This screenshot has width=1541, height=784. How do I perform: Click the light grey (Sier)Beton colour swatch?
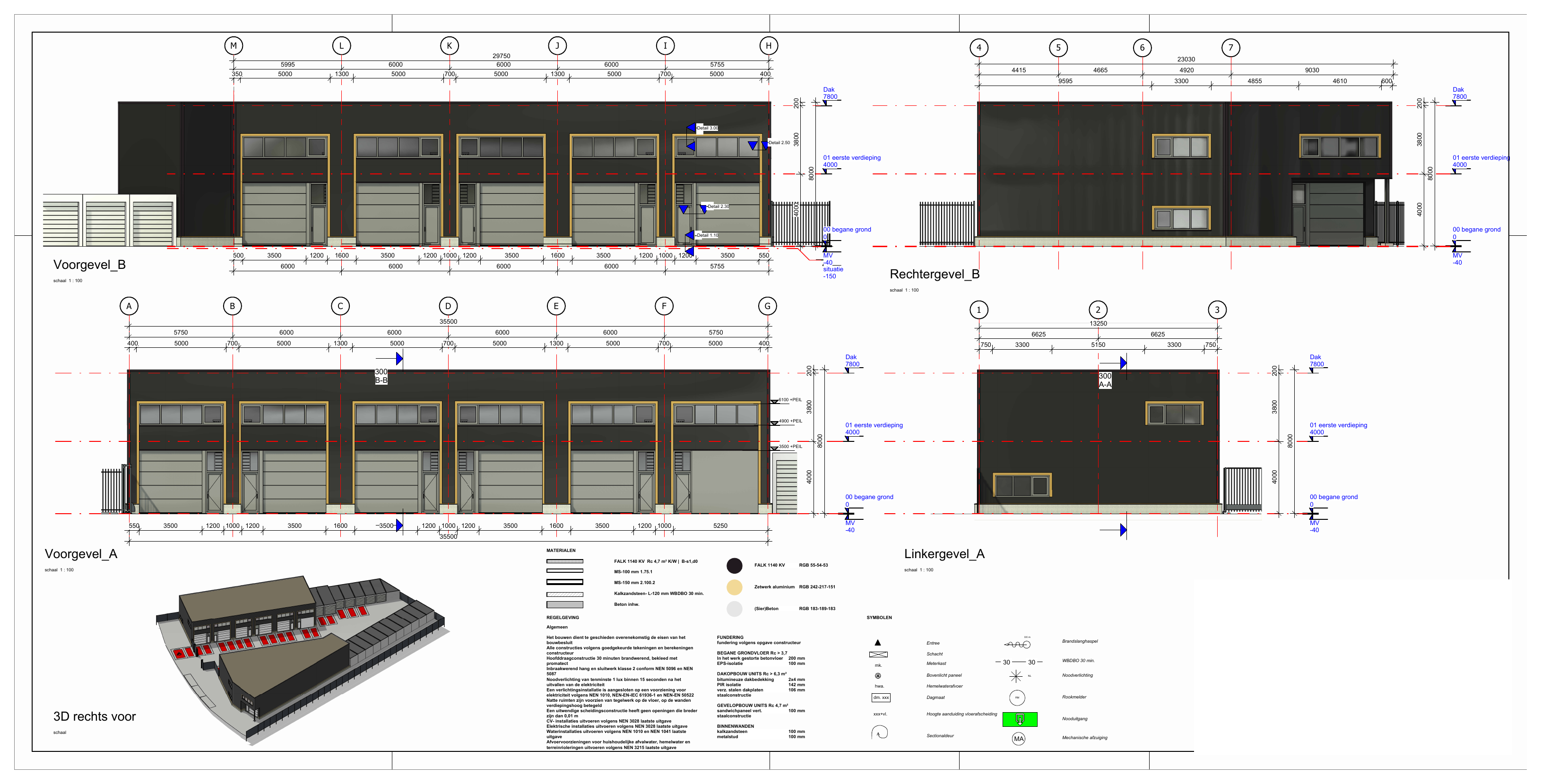pos(734,609)
